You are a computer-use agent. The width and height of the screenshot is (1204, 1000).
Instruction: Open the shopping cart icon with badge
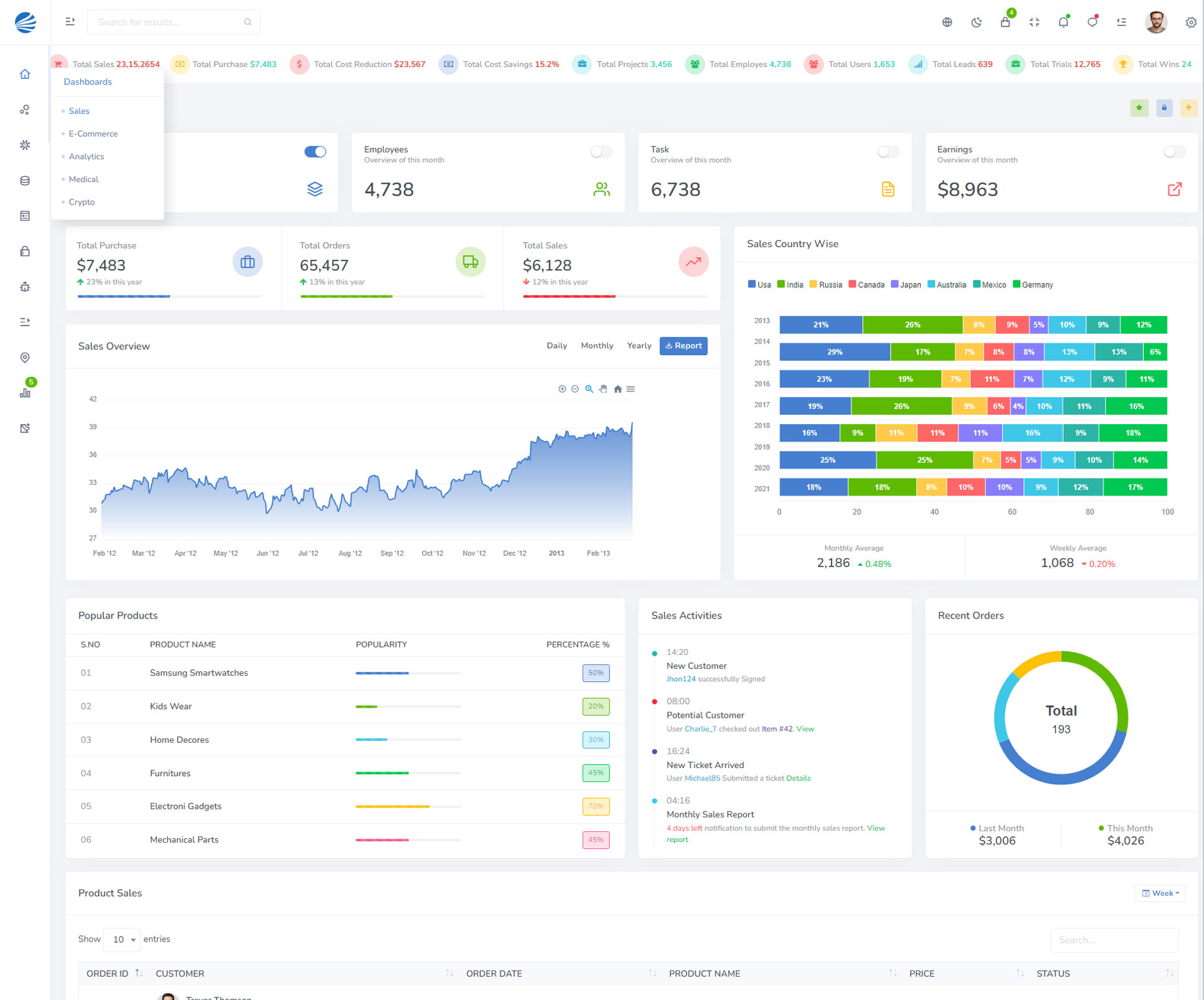tap(1005, 23)
